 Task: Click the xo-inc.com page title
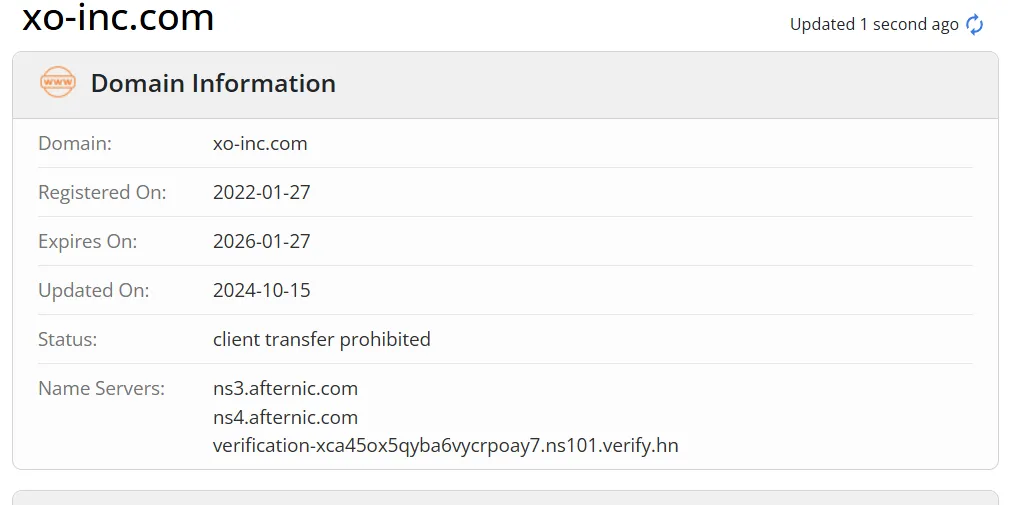tap(118, 18)
